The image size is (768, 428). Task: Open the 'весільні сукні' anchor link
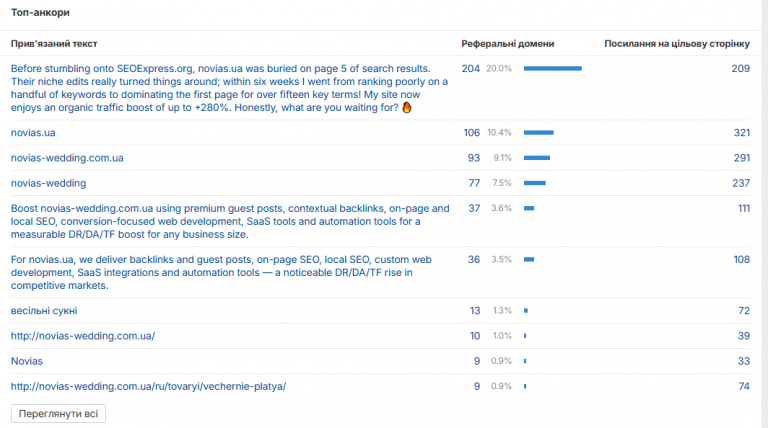[x=44, y=311]
